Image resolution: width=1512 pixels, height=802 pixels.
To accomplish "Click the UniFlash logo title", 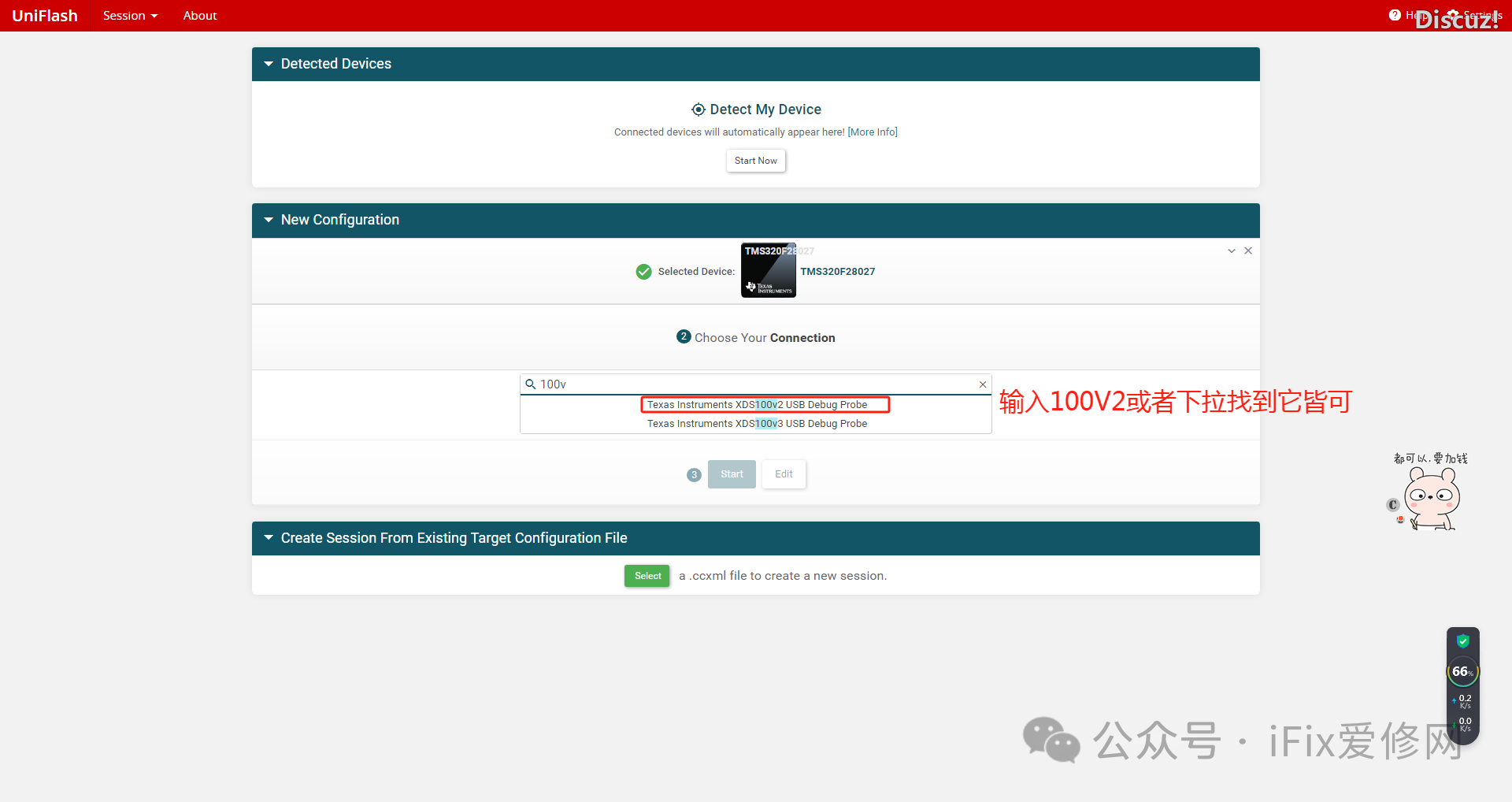I will coord(45,16).
